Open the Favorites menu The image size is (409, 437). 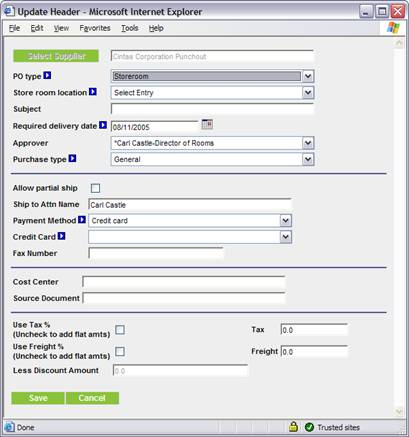[95, 28]
